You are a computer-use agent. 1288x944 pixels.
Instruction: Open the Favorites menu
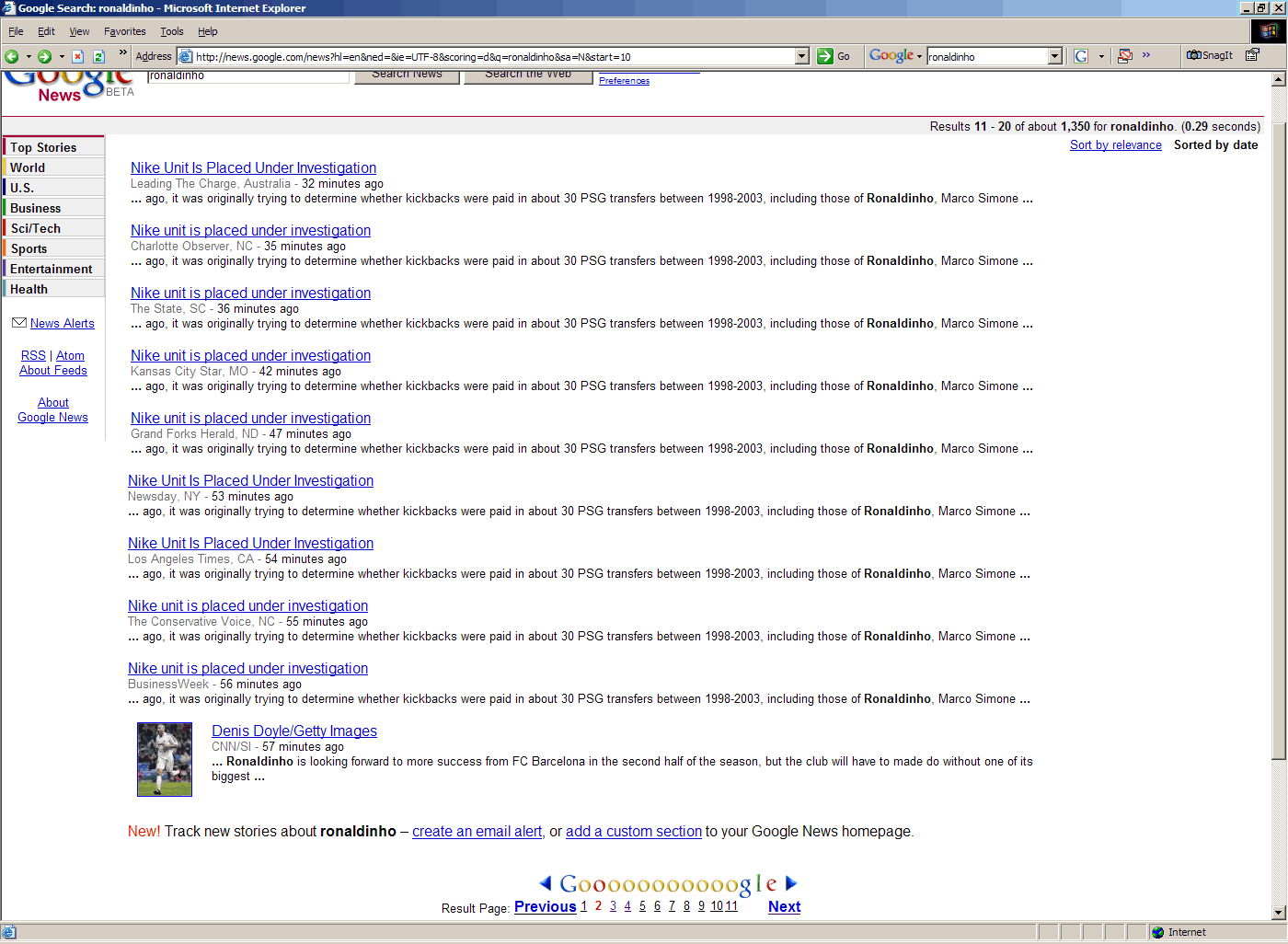click(x=124, y=31)
